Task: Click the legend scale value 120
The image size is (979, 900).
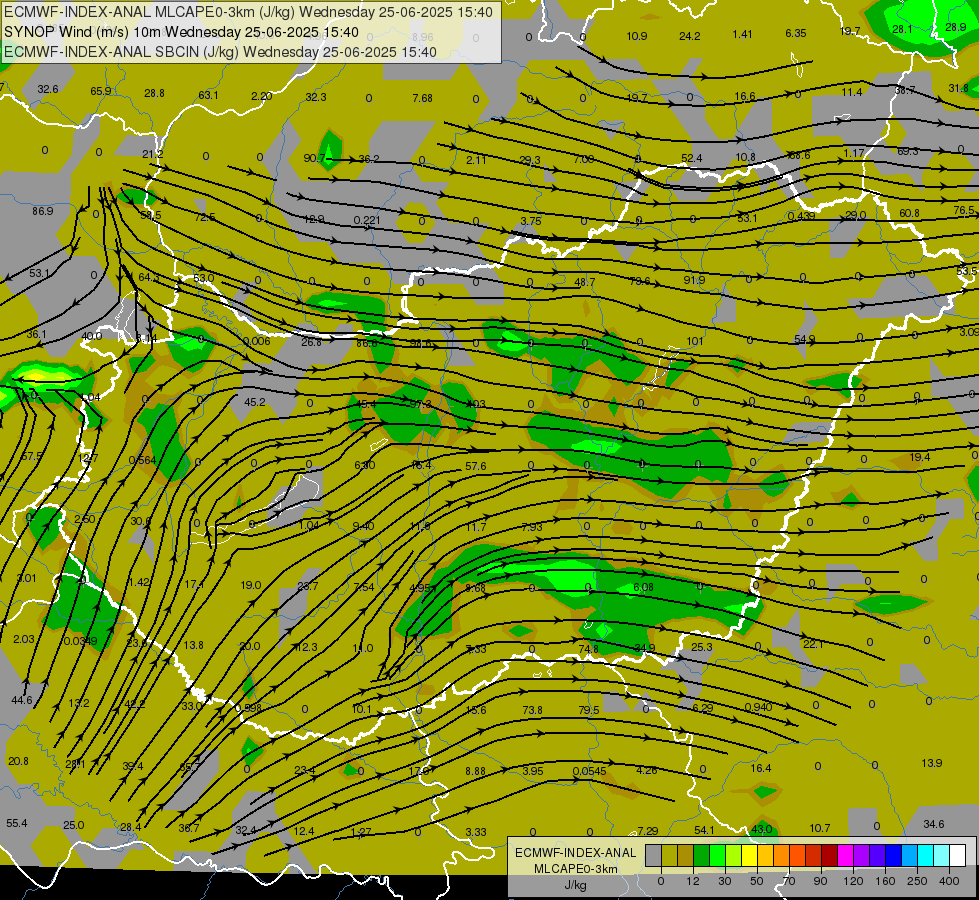Action: click(x=853, y=881)
